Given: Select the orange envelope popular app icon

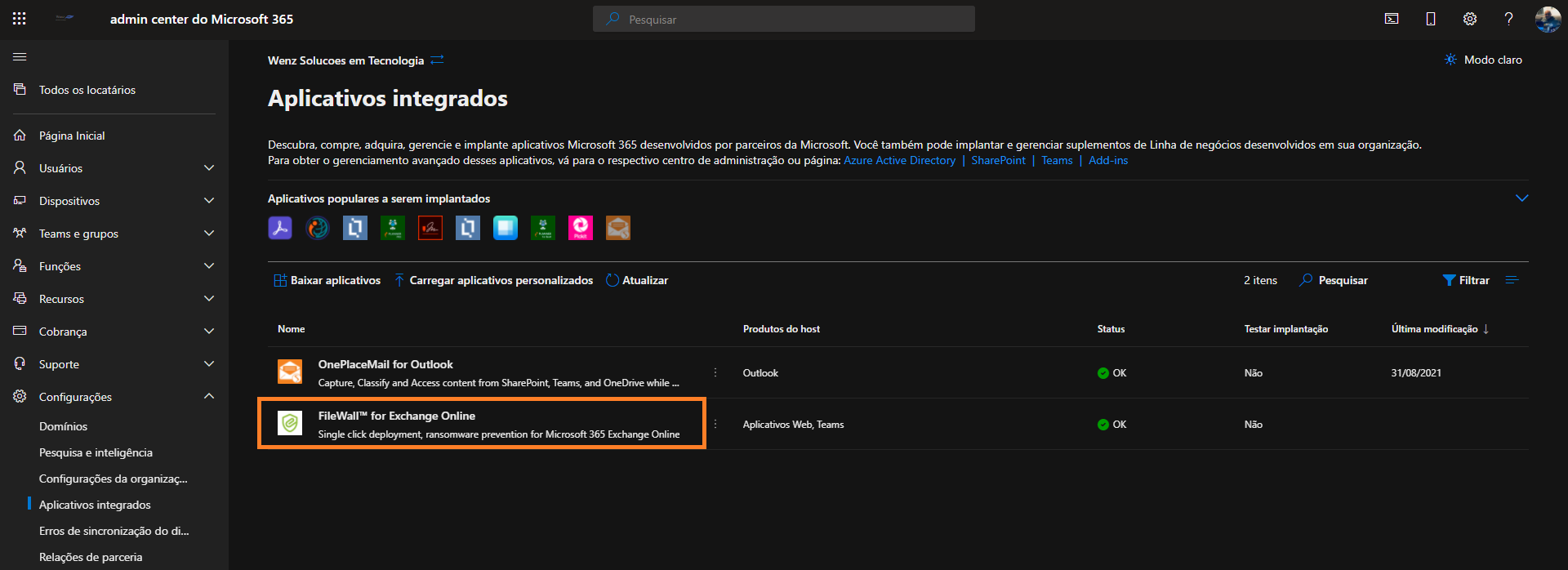Looking at the screenshot, I should coord(618,228).
